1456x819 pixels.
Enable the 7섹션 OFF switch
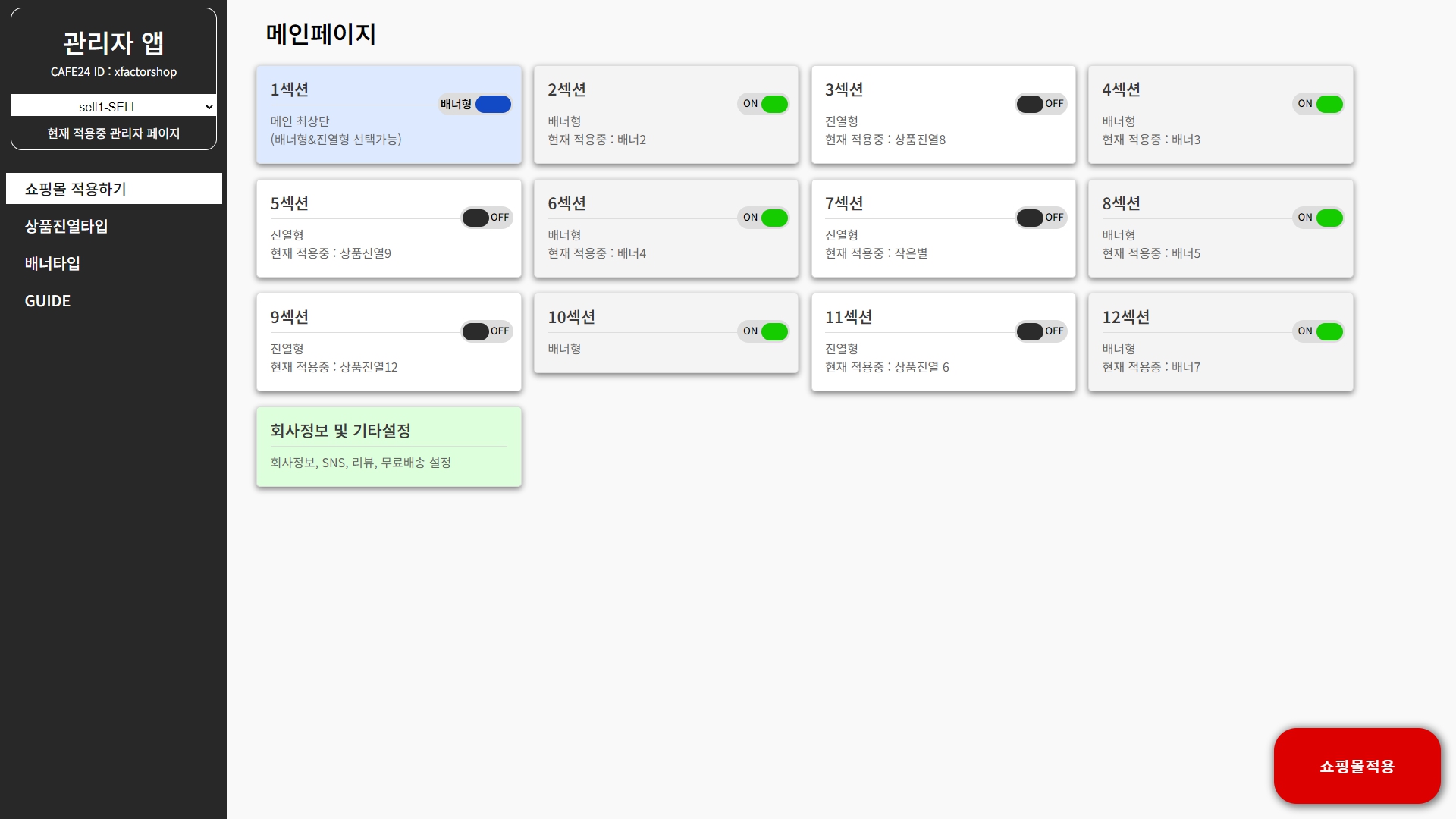[1041, 218]
